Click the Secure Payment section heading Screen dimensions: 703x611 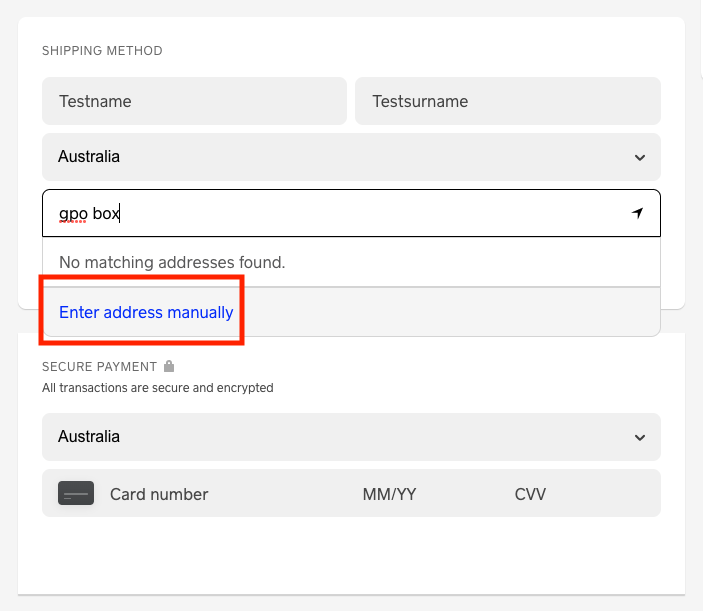[x=99, y=367]
